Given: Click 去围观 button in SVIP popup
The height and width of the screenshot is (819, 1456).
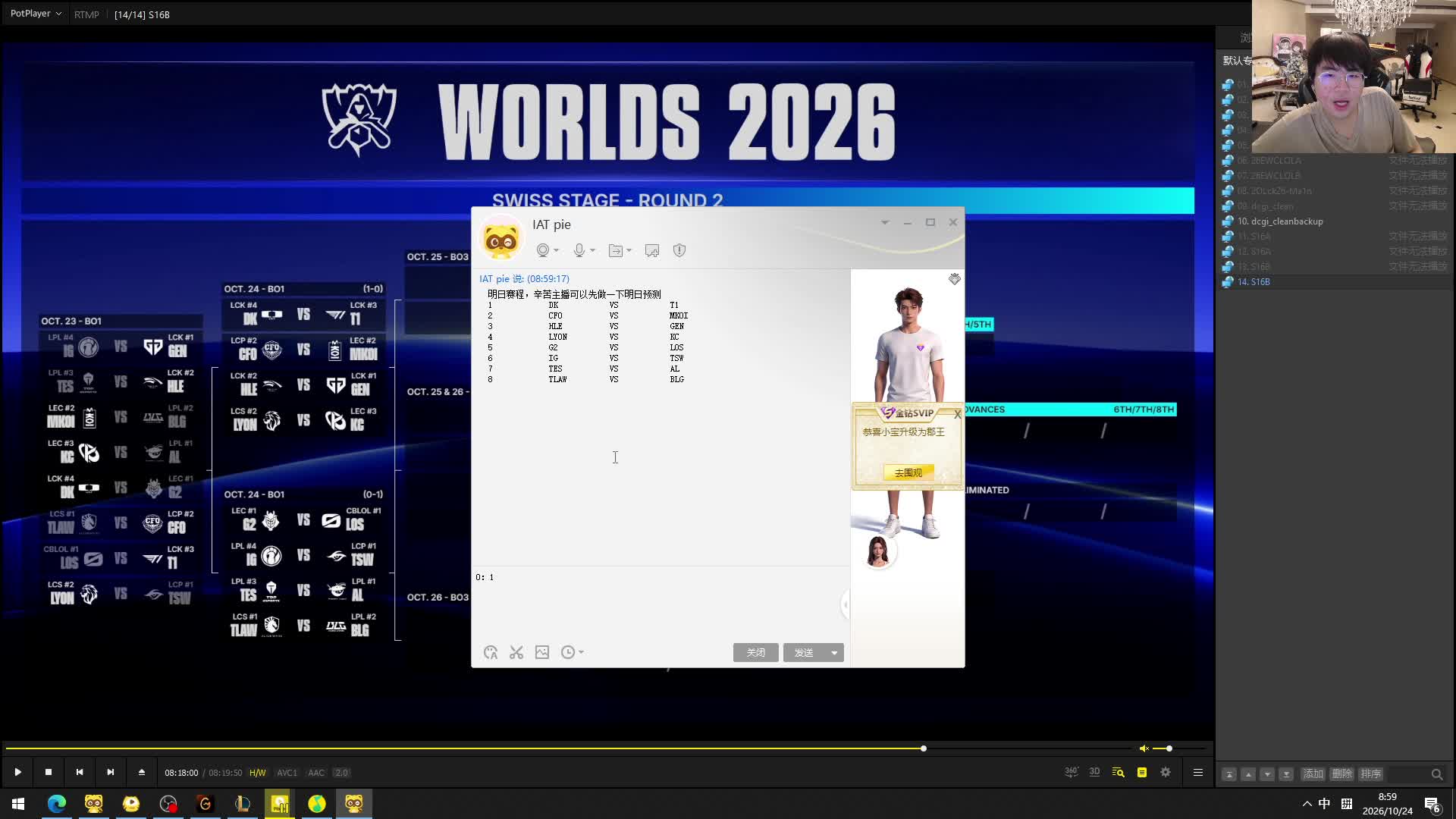Looking at the screenshot, I should click(x=908, y=472).
